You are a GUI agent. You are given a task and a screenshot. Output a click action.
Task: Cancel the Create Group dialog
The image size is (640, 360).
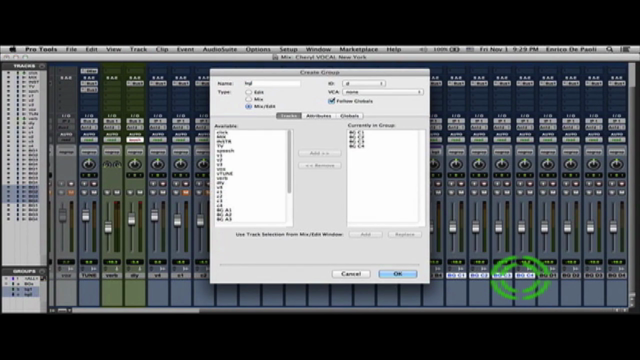point(351,274)
